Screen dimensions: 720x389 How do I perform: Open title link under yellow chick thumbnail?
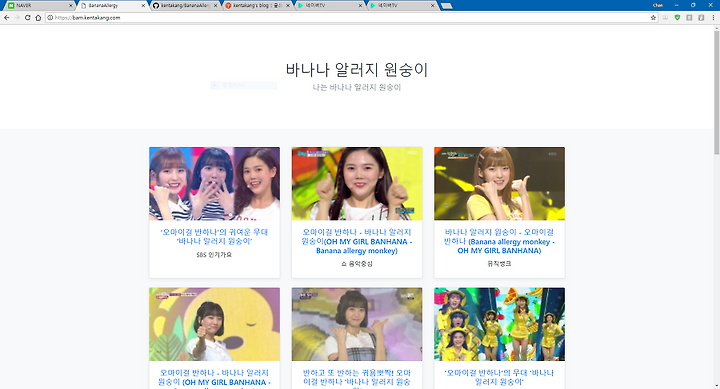click(214, 378)
